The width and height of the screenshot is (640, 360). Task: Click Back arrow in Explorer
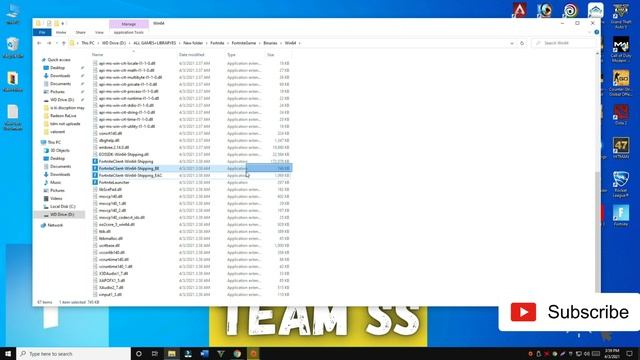(39, 43)
